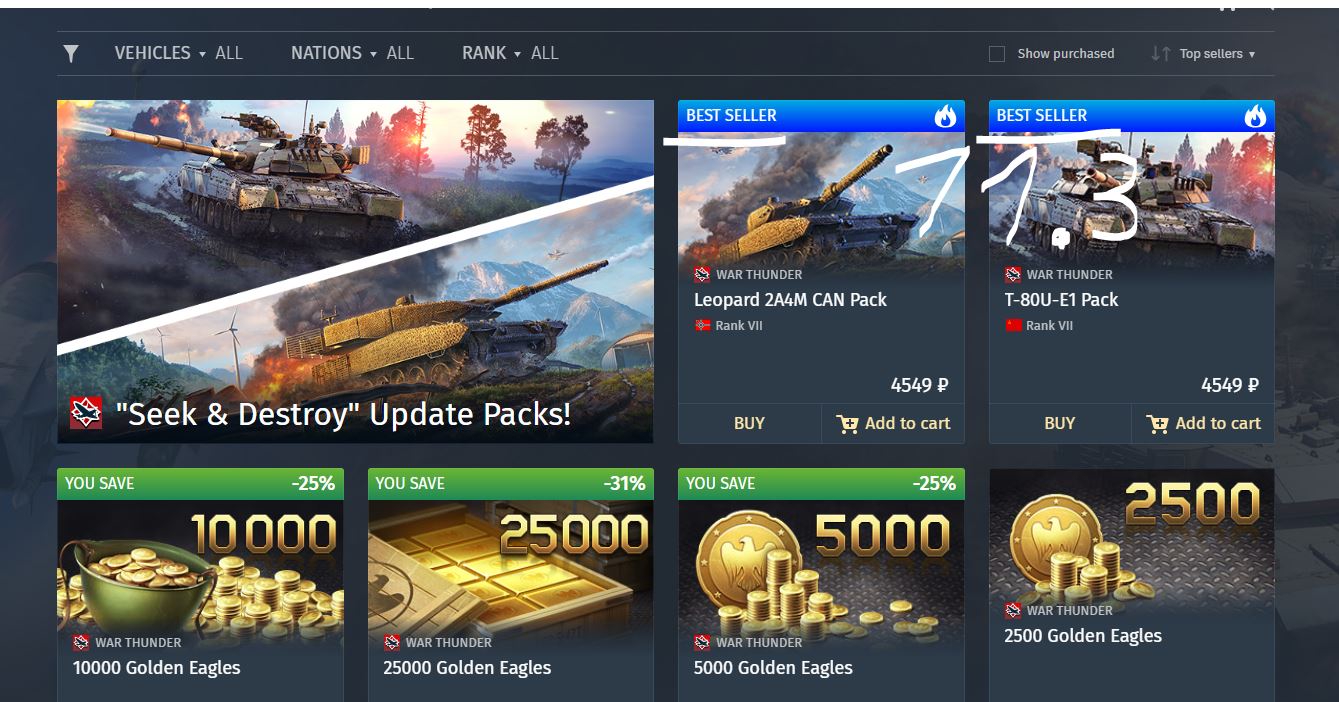
Task: Open the Leopard 2A4M CAN Pack title link
Action: click(790, 300)
